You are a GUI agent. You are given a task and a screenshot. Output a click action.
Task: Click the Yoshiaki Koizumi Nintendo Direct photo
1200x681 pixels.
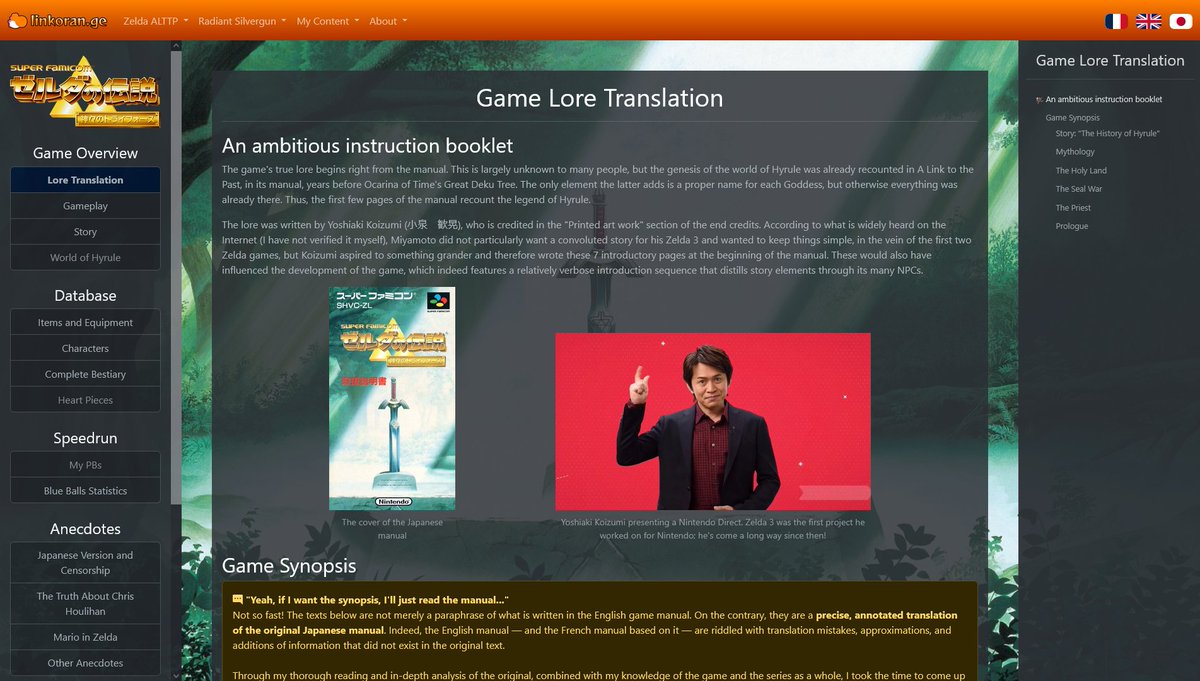pyautogui.click(x=713, y=421)
